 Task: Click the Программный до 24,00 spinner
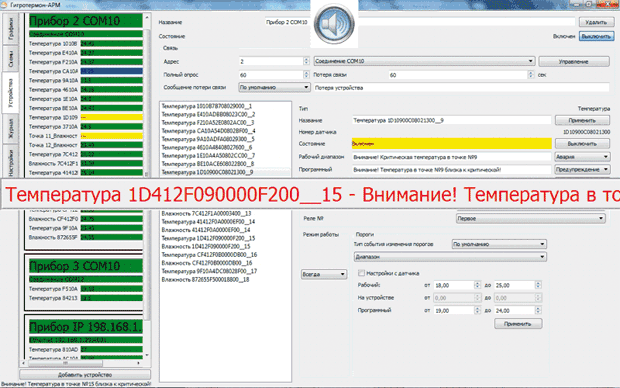click(538, 310)
